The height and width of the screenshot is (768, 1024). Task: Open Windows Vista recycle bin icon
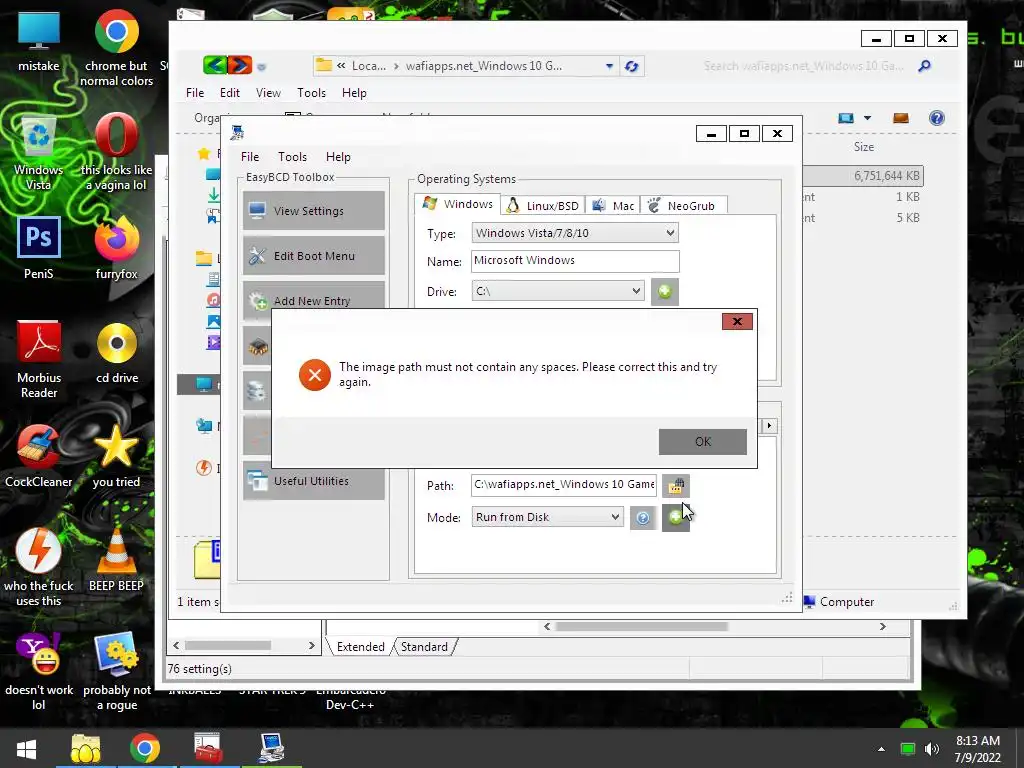39,152
